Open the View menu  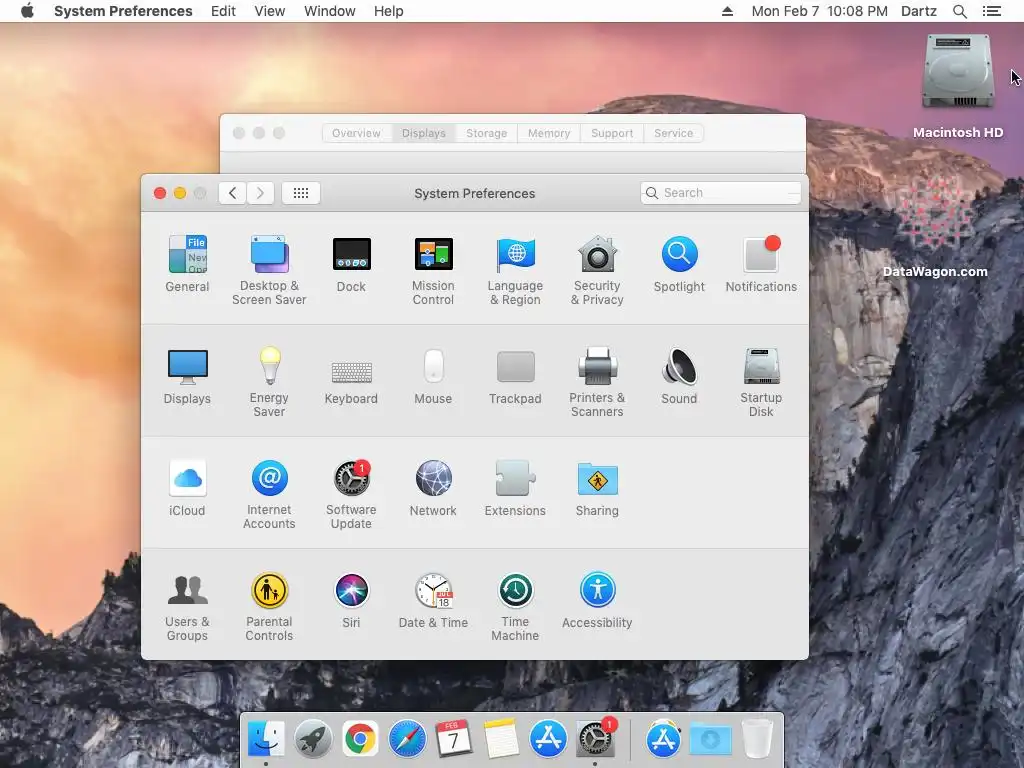click(270, 11)
